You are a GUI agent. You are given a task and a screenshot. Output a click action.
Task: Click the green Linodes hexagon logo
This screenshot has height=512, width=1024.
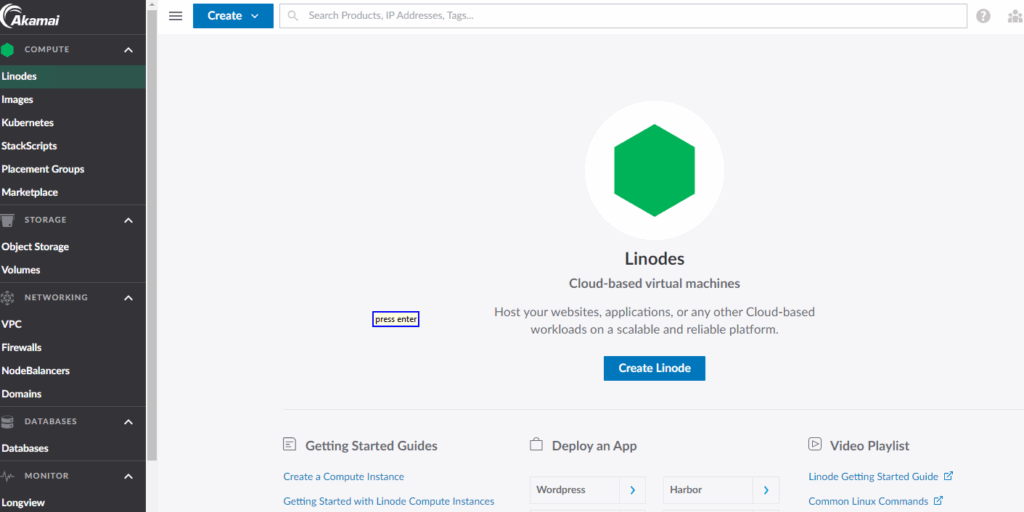tap(654, 170)
